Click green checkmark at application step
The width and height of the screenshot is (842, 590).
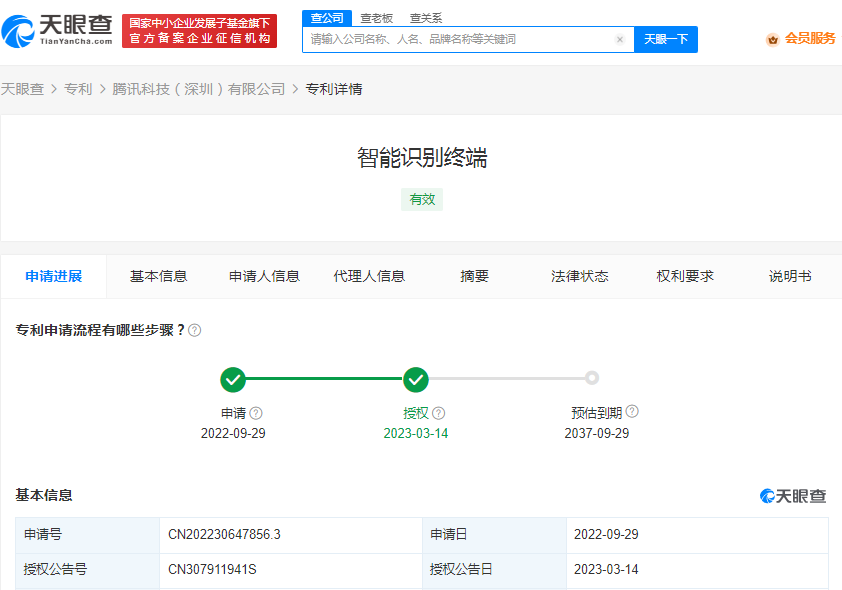[233, 379]
